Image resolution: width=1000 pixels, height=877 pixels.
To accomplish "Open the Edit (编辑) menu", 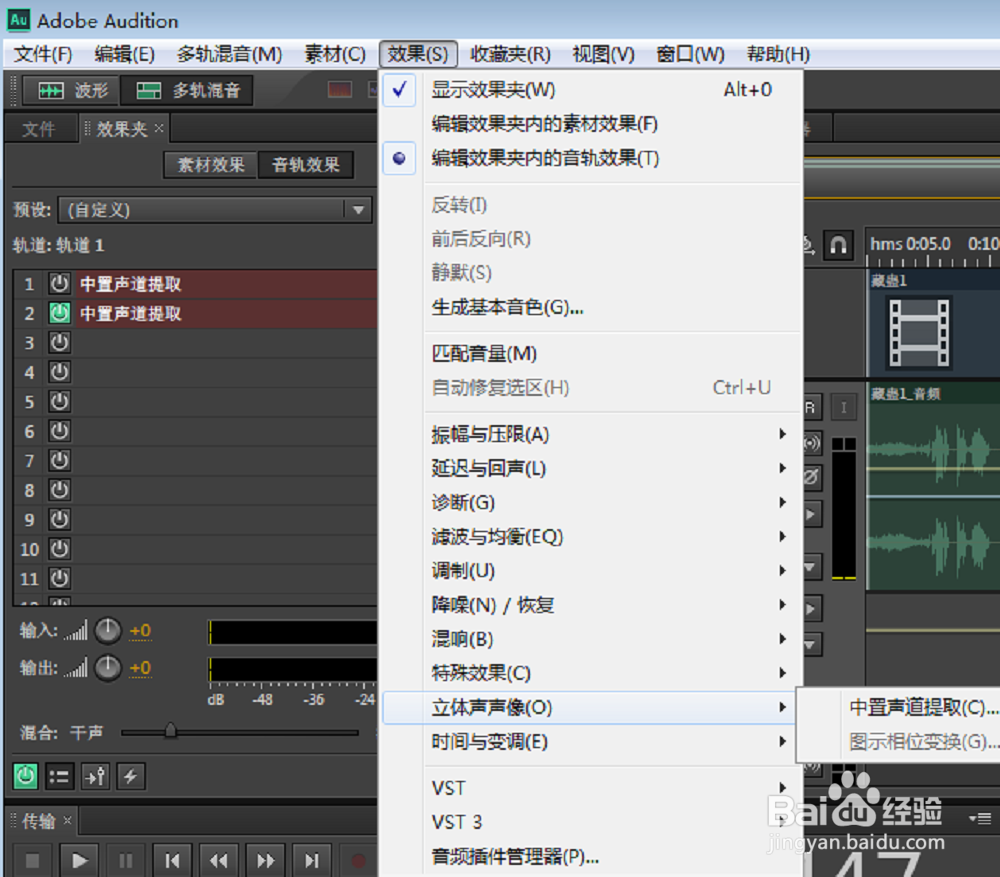I will (x=124, y=54).
